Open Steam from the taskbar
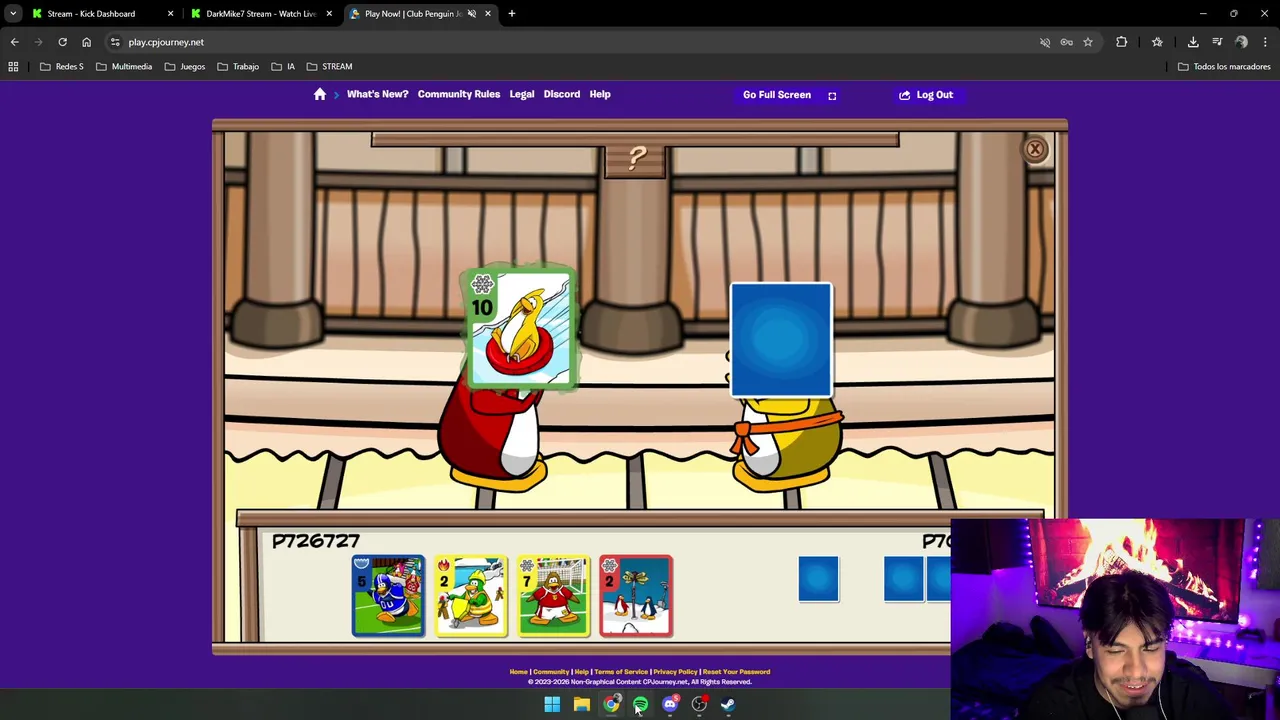This screenshot has height=720, width=1280. 728,704
